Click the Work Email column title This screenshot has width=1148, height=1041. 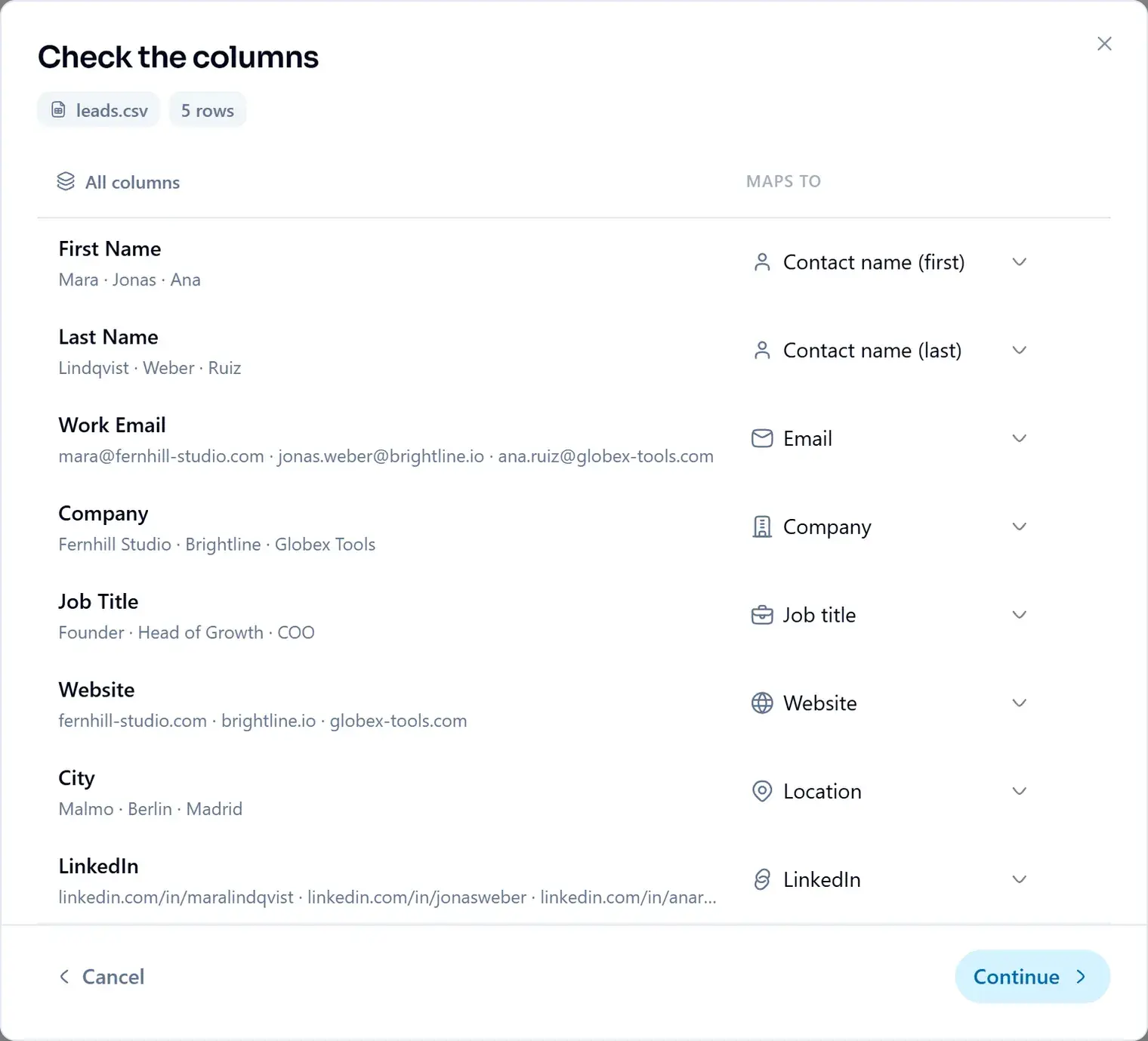112,425
